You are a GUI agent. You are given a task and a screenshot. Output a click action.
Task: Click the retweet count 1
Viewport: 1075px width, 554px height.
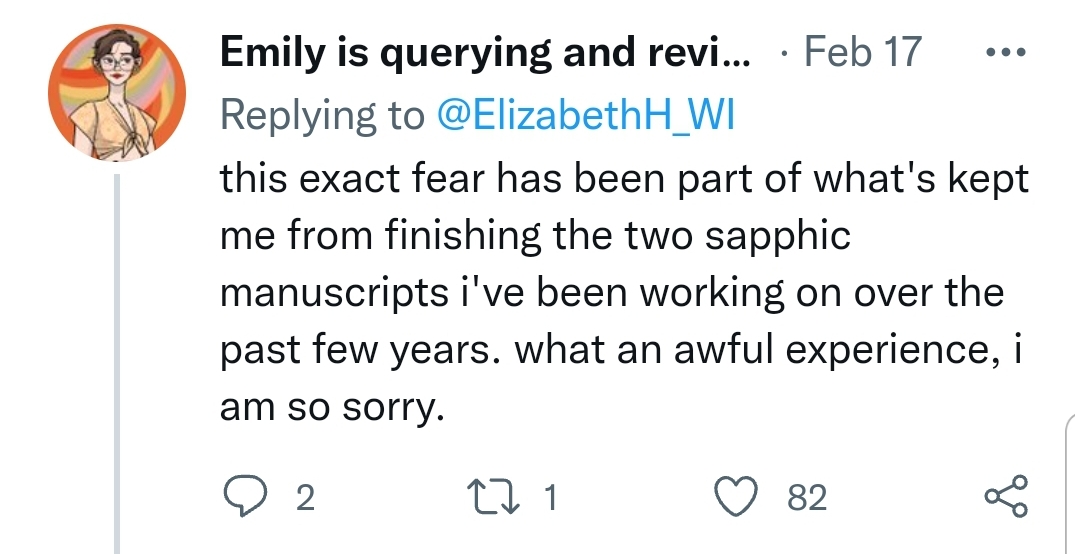click(551, 498)
